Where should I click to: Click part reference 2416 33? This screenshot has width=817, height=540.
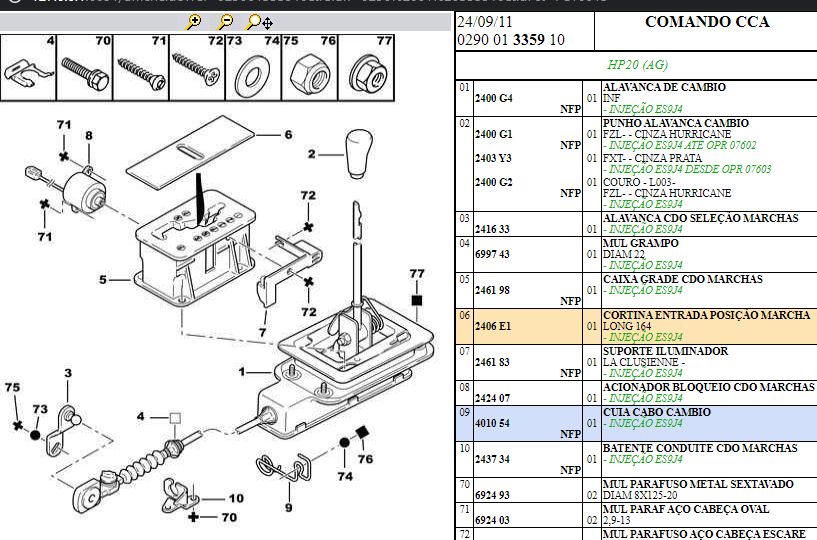(x=492, y=229)
